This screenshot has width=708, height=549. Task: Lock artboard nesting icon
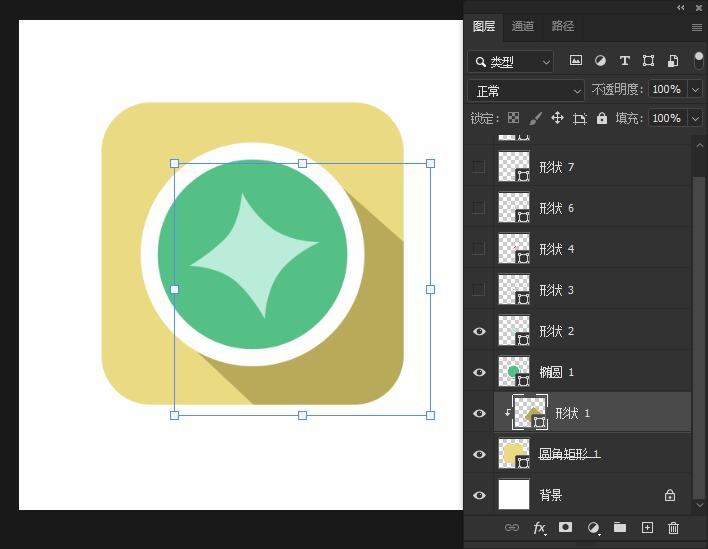click(x=580, y=118)
